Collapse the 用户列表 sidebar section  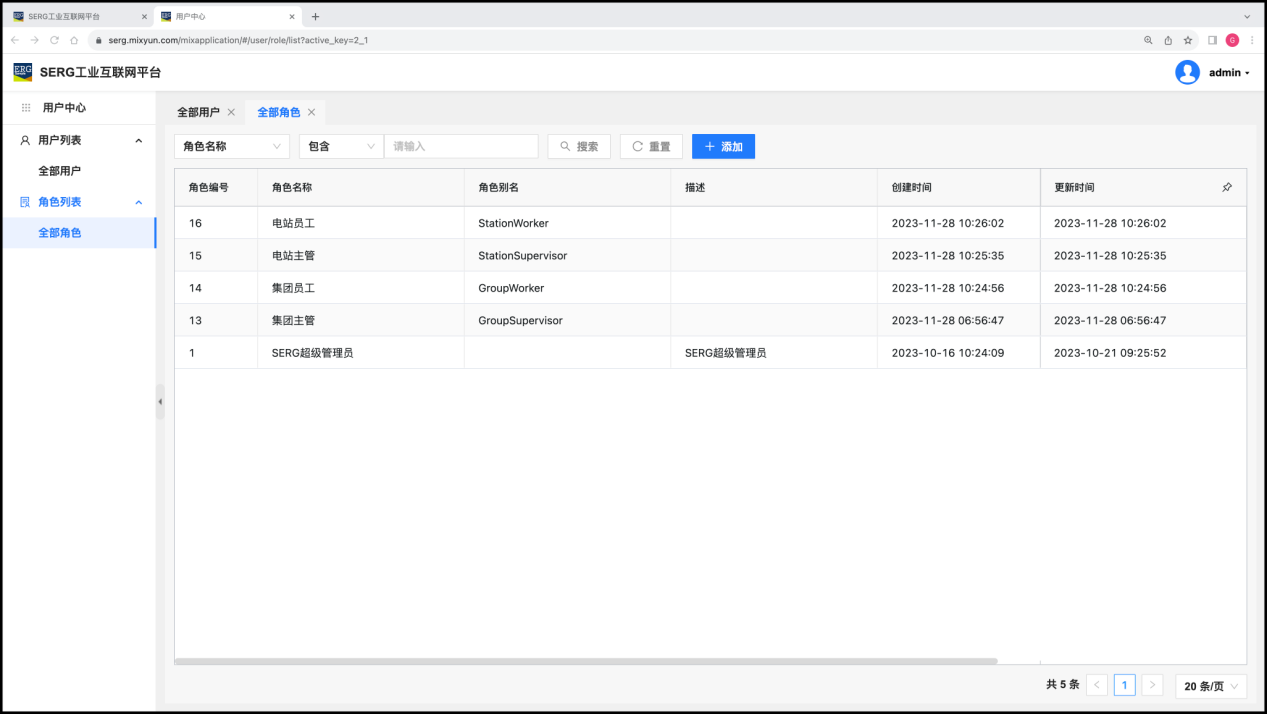point(139,141)
